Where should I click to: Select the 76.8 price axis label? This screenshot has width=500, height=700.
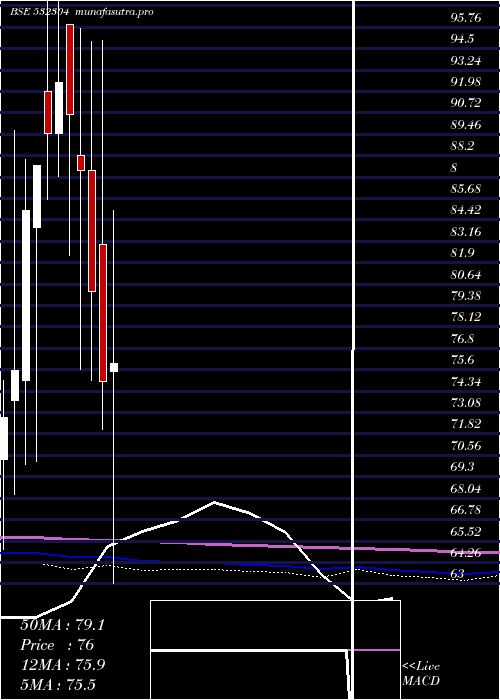tap(462, 339)
